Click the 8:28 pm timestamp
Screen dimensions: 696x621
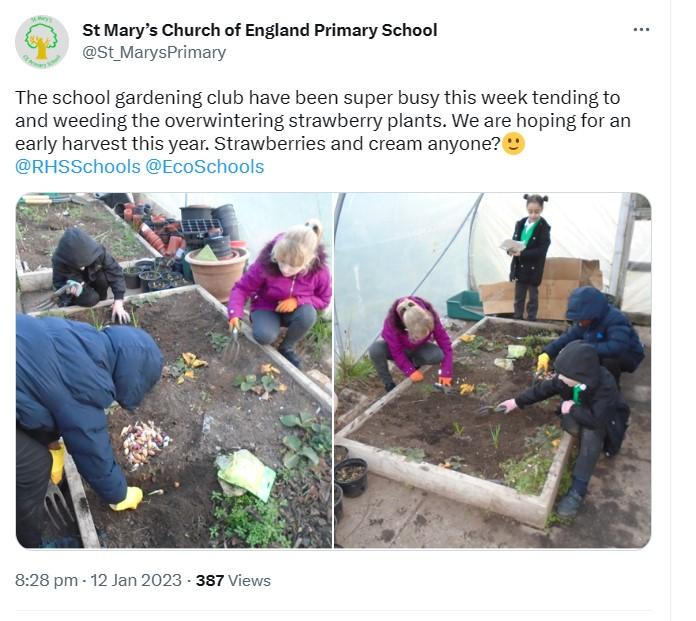click(x=47, y=580)
